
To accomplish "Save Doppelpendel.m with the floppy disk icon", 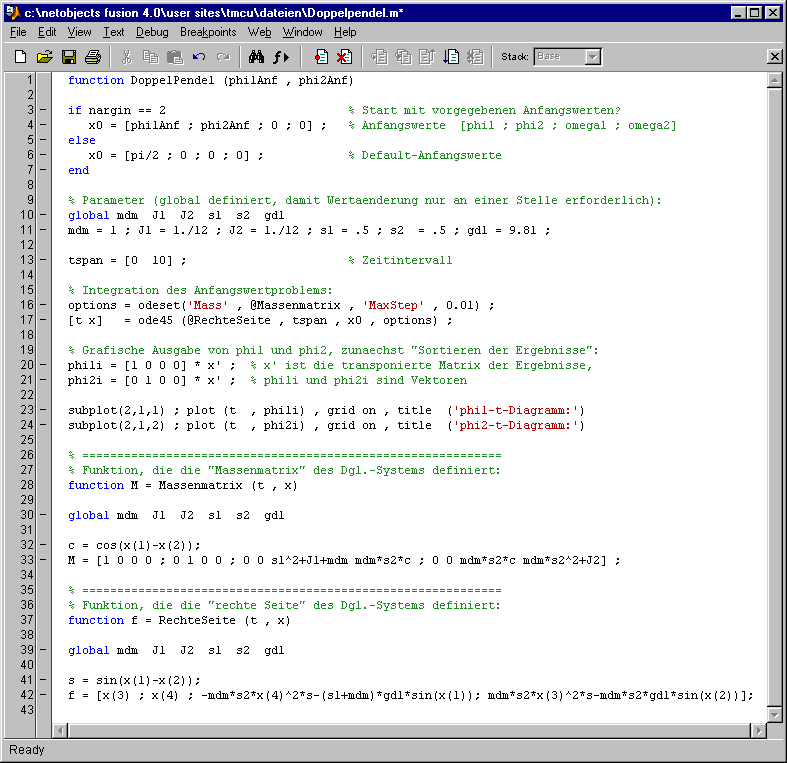I will tap(69, 57).
